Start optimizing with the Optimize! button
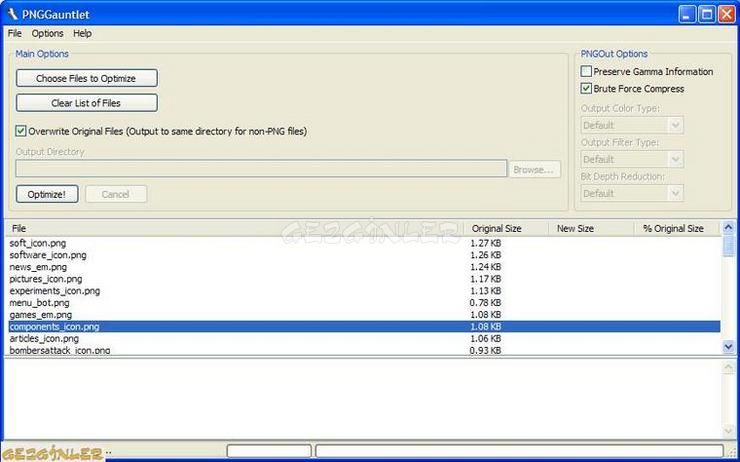 [47, 194]
